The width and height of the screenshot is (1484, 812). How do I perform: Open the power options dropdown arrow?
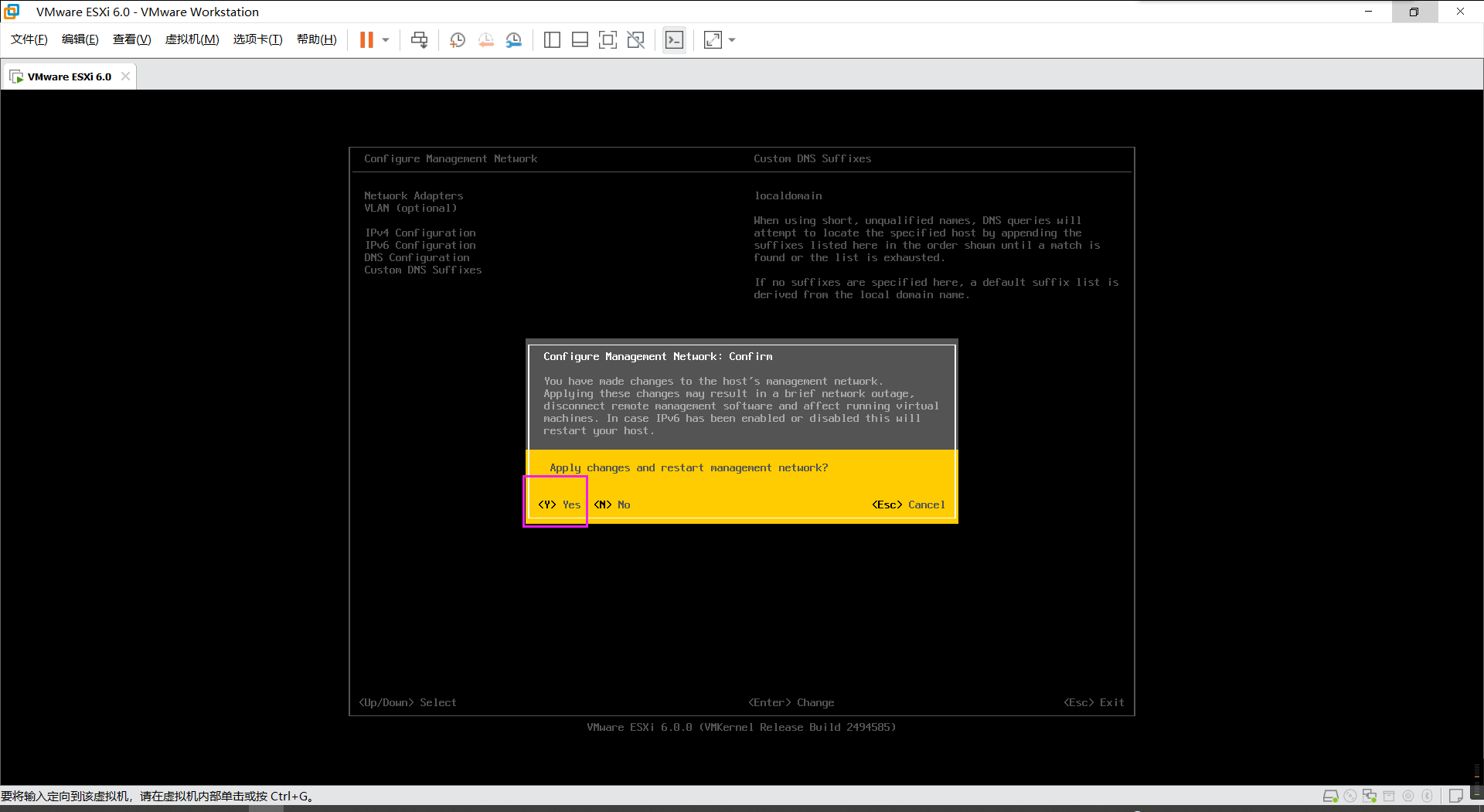pyautogui.click(x=386, y=39)
